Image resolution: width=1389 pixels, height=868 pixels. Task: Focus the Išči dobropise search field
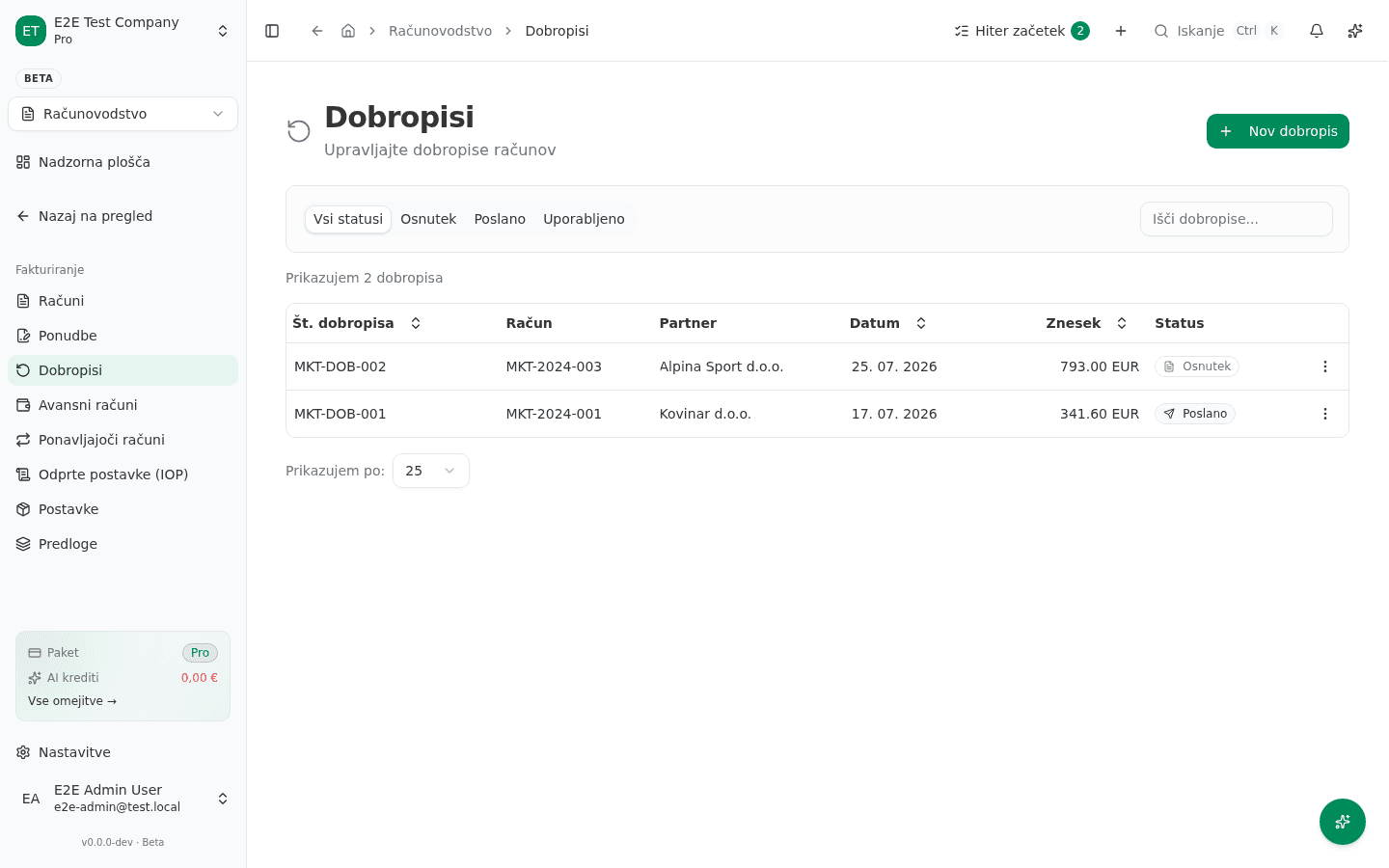(x=1237, y=219)
